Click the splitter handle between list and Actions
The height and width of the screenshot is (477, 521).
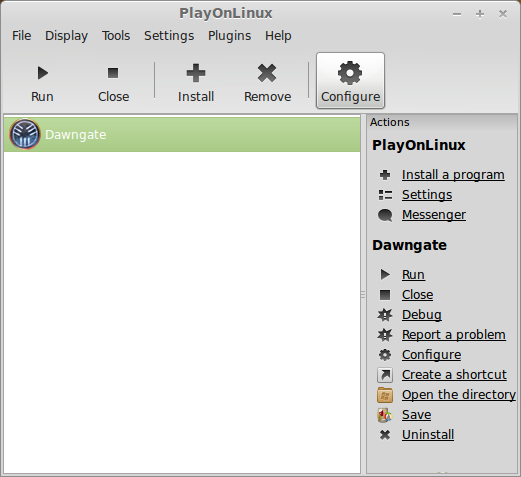(363, 295)
